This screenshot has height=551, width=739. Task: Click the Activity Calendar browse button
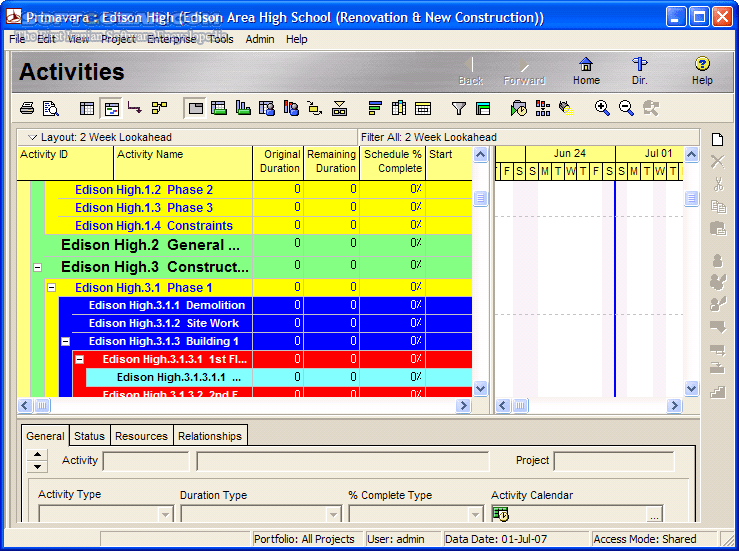pos(654,514)
